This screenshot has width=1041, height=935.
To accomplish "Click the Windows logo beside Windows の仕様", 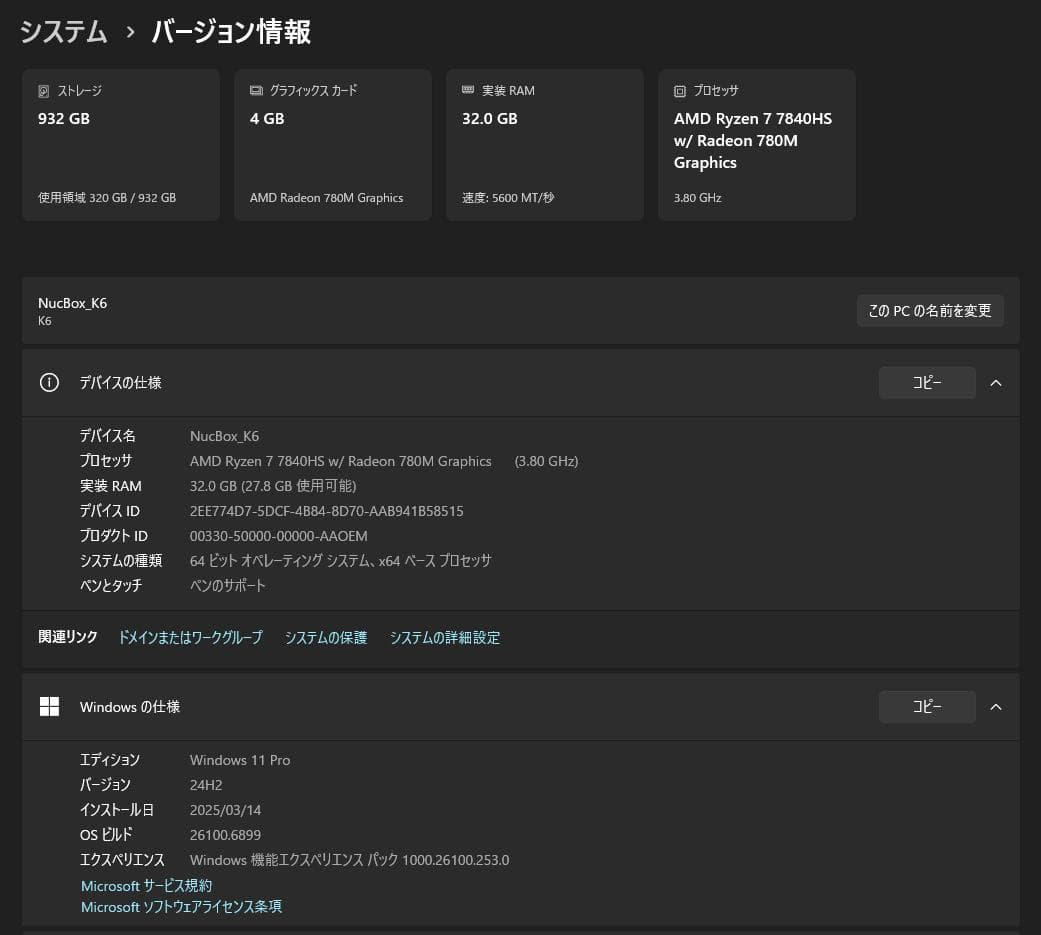I will [x=49, y=706].
